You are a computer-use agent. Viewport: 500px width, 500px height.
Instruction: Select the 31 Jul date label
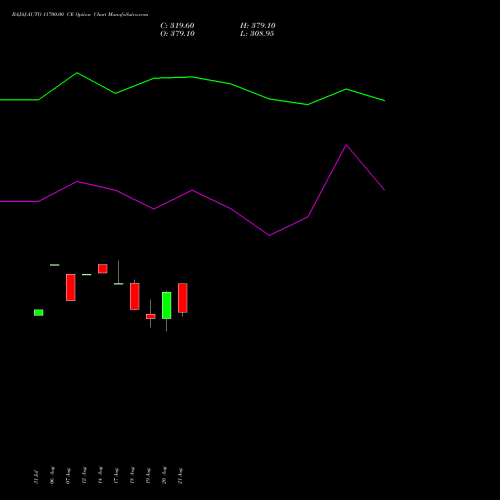[36, 477]
